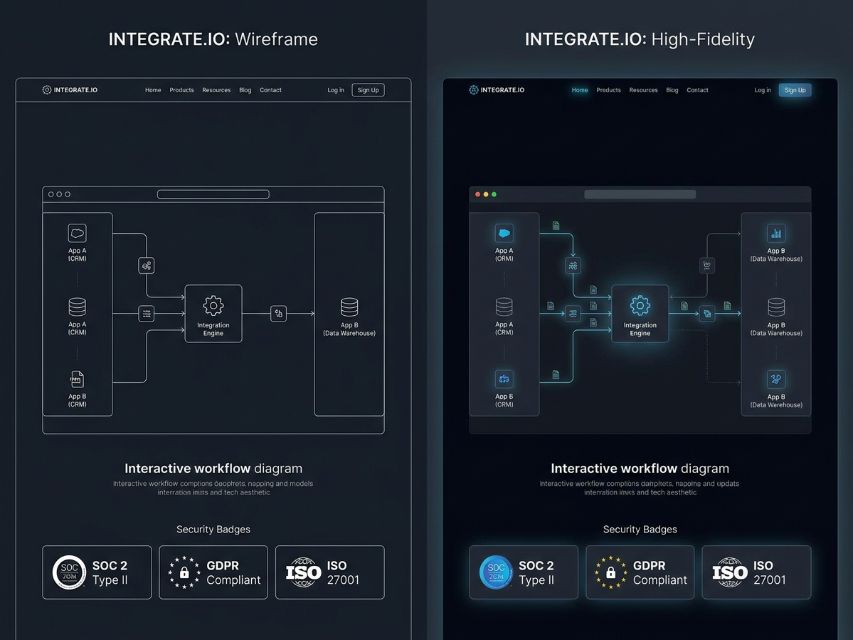Click the gray address bar in High-Fidelity browser frame
Viewport: 853px width, 640px height.
(640, 194)
